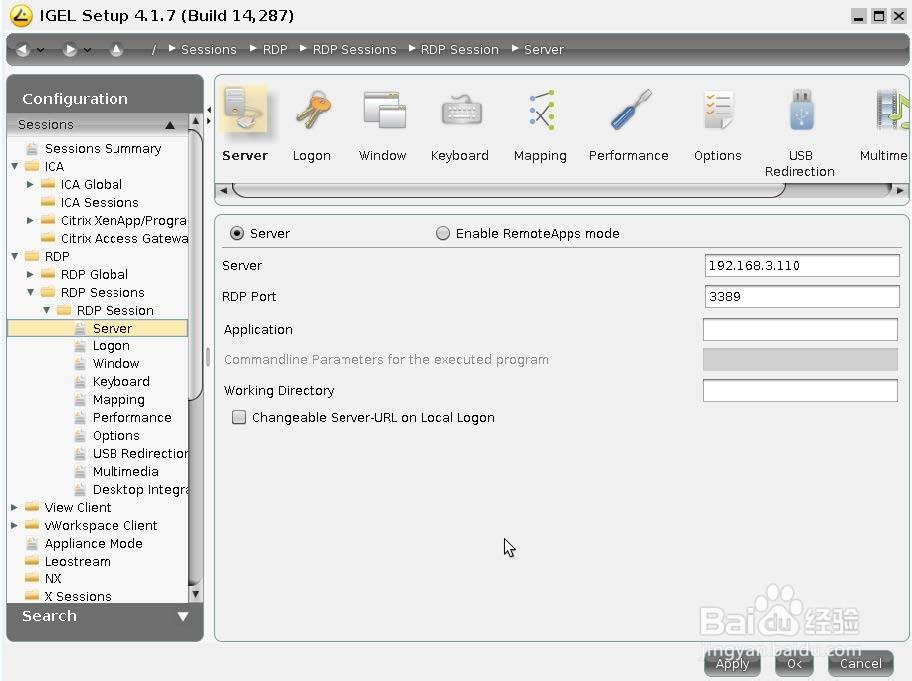Click RDP in breadcrumb
The image size is (912, 681).
pyautogui.click(x=275, y=50)
